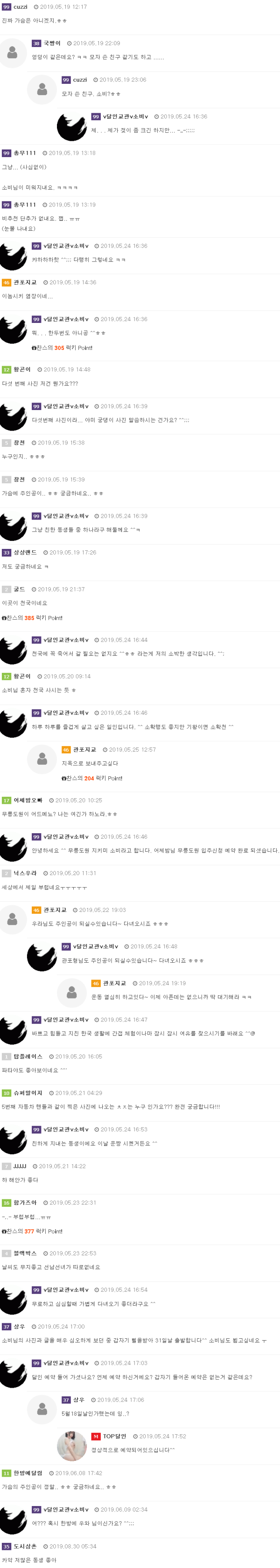Click the gift icon beside 377 럭키 Point
This screenshot has width=280, height=1568.
pyautogui.click(x=4, y=1232)
